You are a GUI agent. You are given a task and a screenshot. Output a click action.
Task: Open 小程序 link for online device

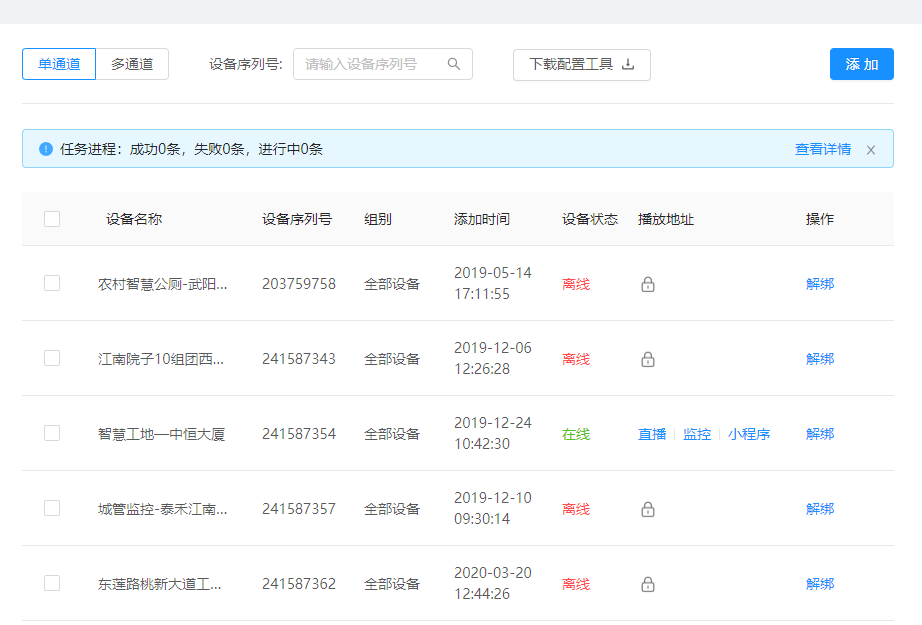pos(748,434)
